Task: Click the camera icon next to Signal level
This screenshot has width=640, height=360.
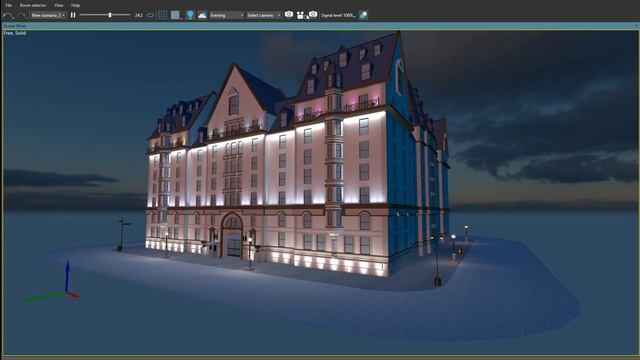Action: click(x=313, y=15)
